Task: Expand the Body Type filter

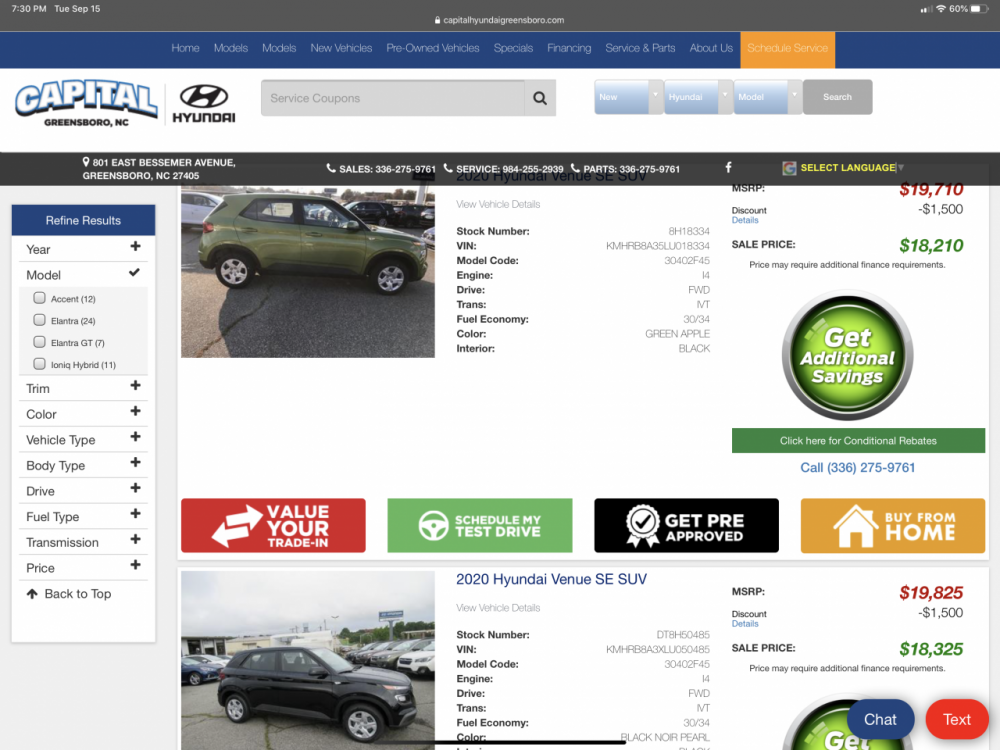Action: [83, 465]
